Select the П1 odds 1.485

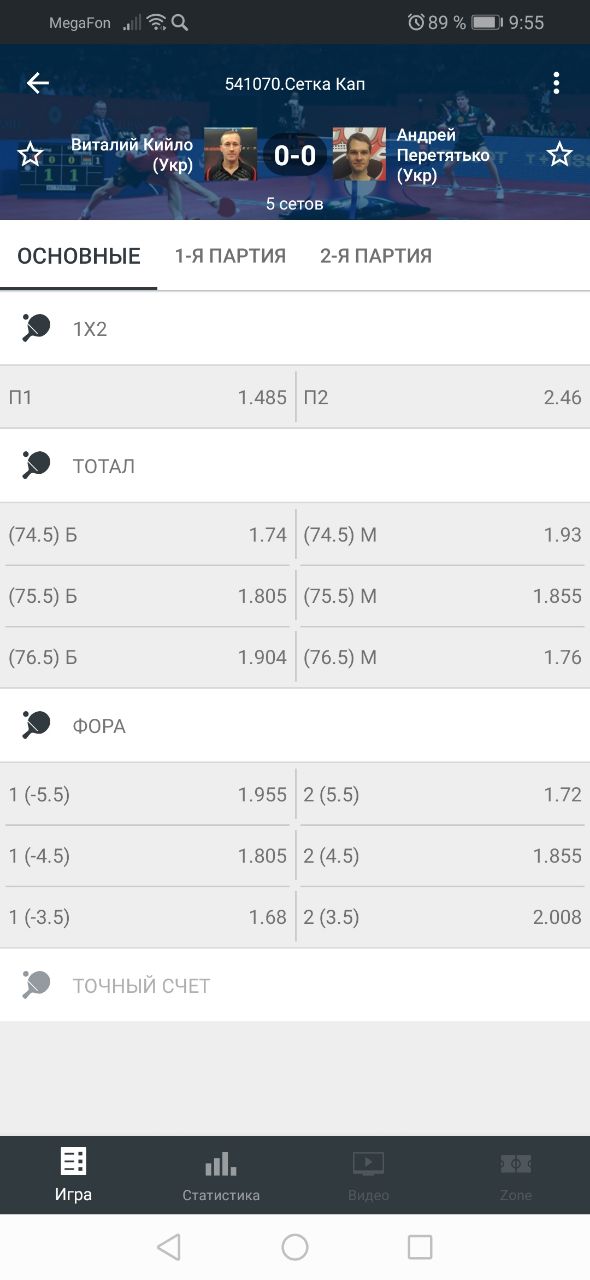147,397
